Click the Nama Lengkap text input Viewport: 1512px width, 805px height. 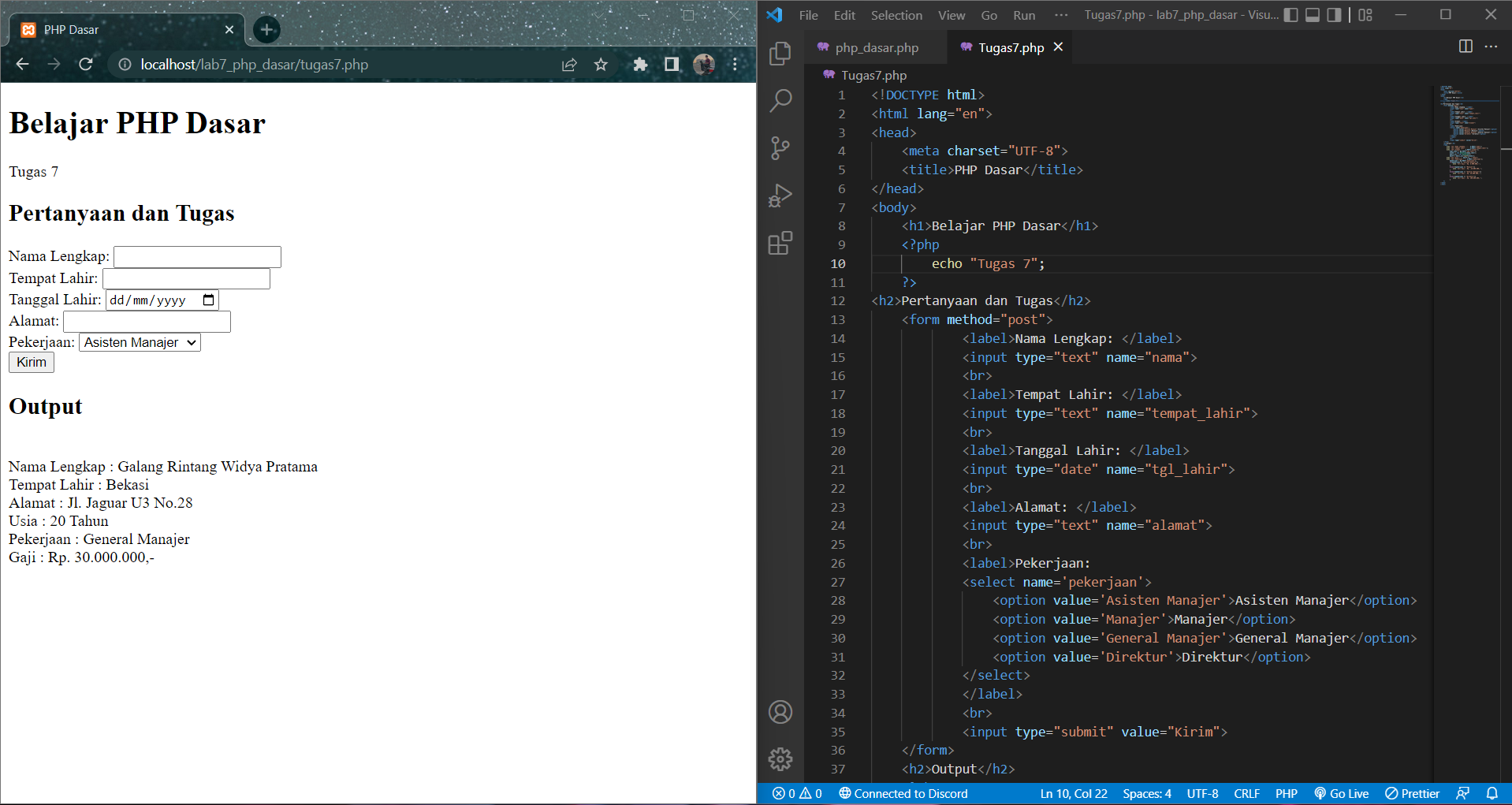point(196,256)
